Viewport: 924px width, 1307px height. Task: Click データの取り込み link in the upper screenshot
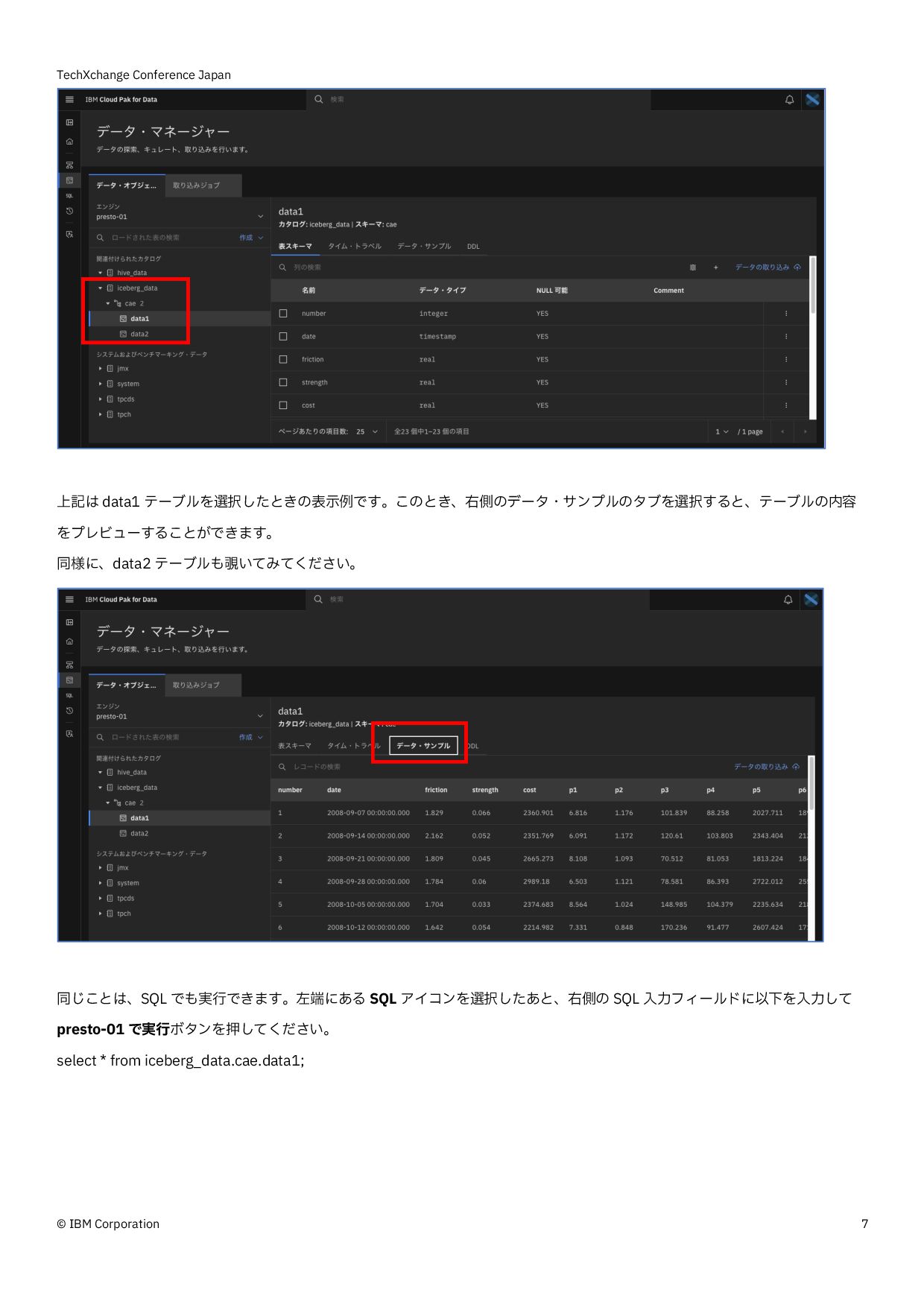pos(768,268)
